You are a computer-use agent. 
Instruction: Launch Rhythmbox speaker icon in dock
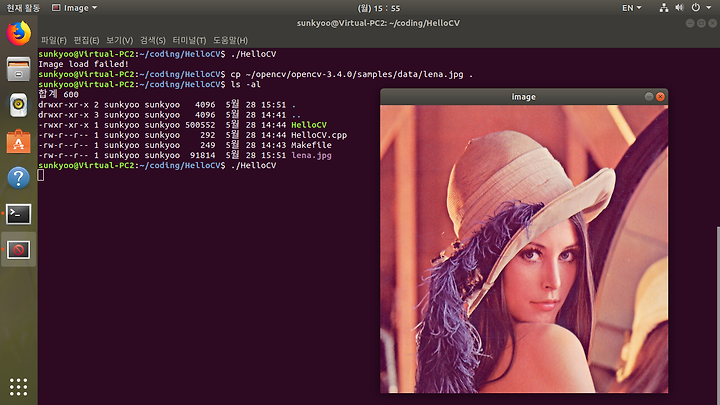[18, 105]
